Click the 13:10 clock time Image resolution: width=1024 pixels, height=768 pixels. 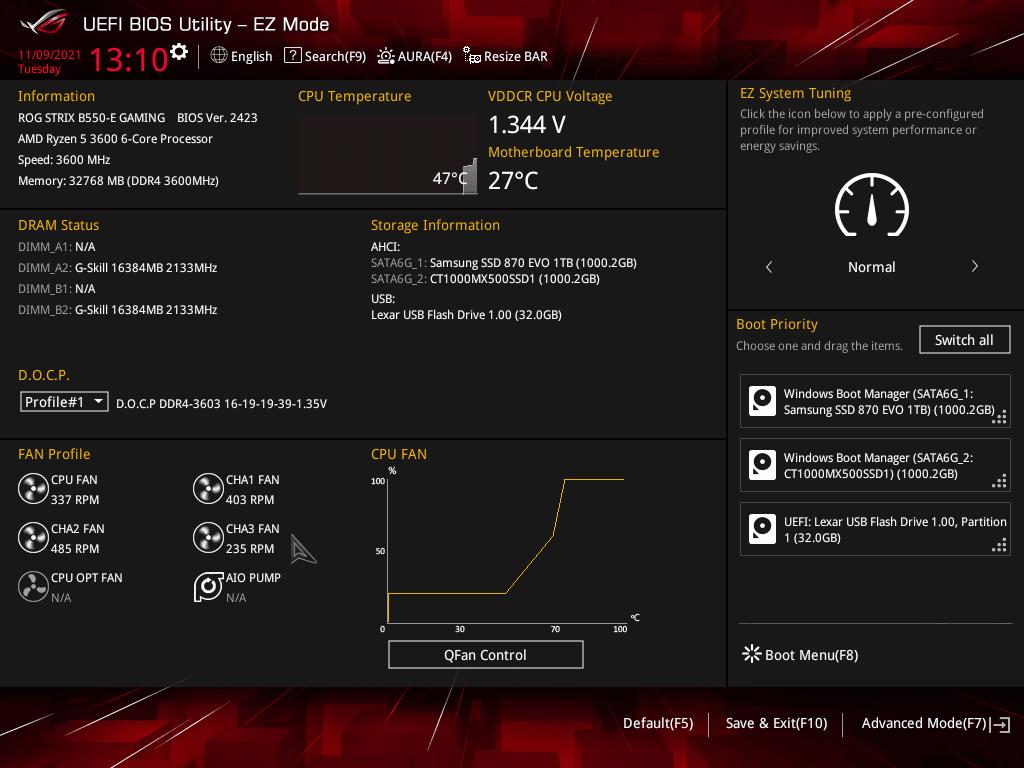coord(128,59)
